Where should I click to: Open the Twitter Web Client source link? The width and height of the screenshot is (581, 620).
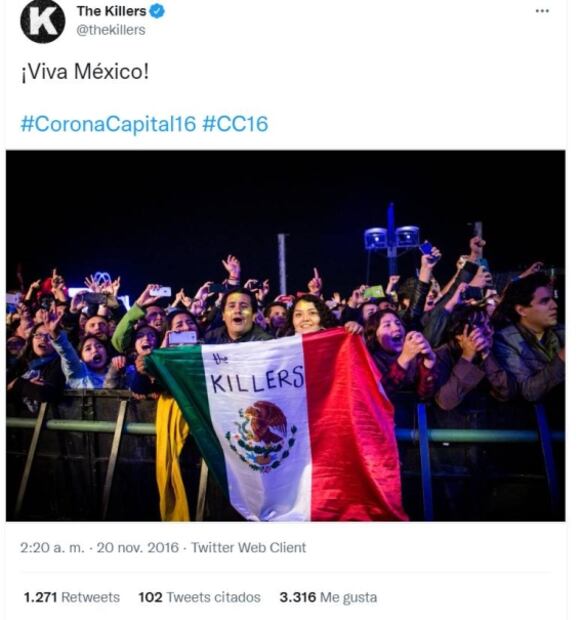coord(248,548)
